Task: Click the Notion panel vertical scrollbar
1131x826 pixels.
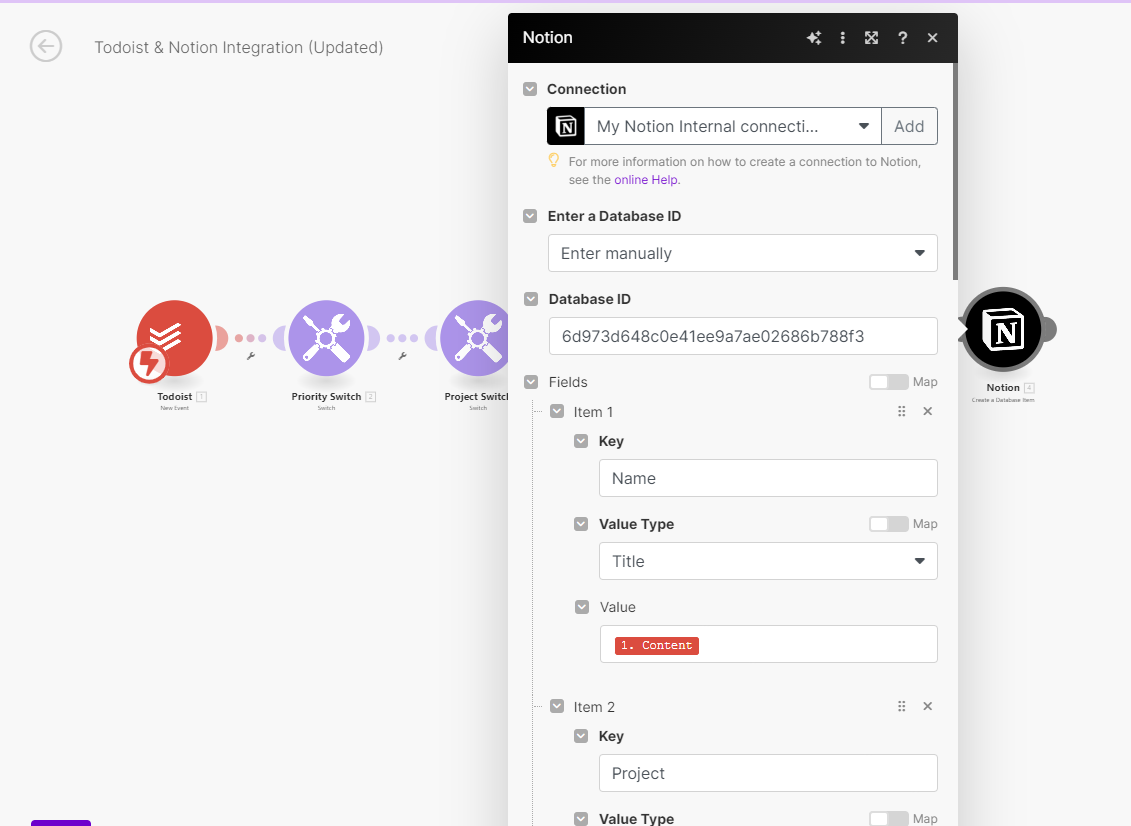Action: pos(955,172)
